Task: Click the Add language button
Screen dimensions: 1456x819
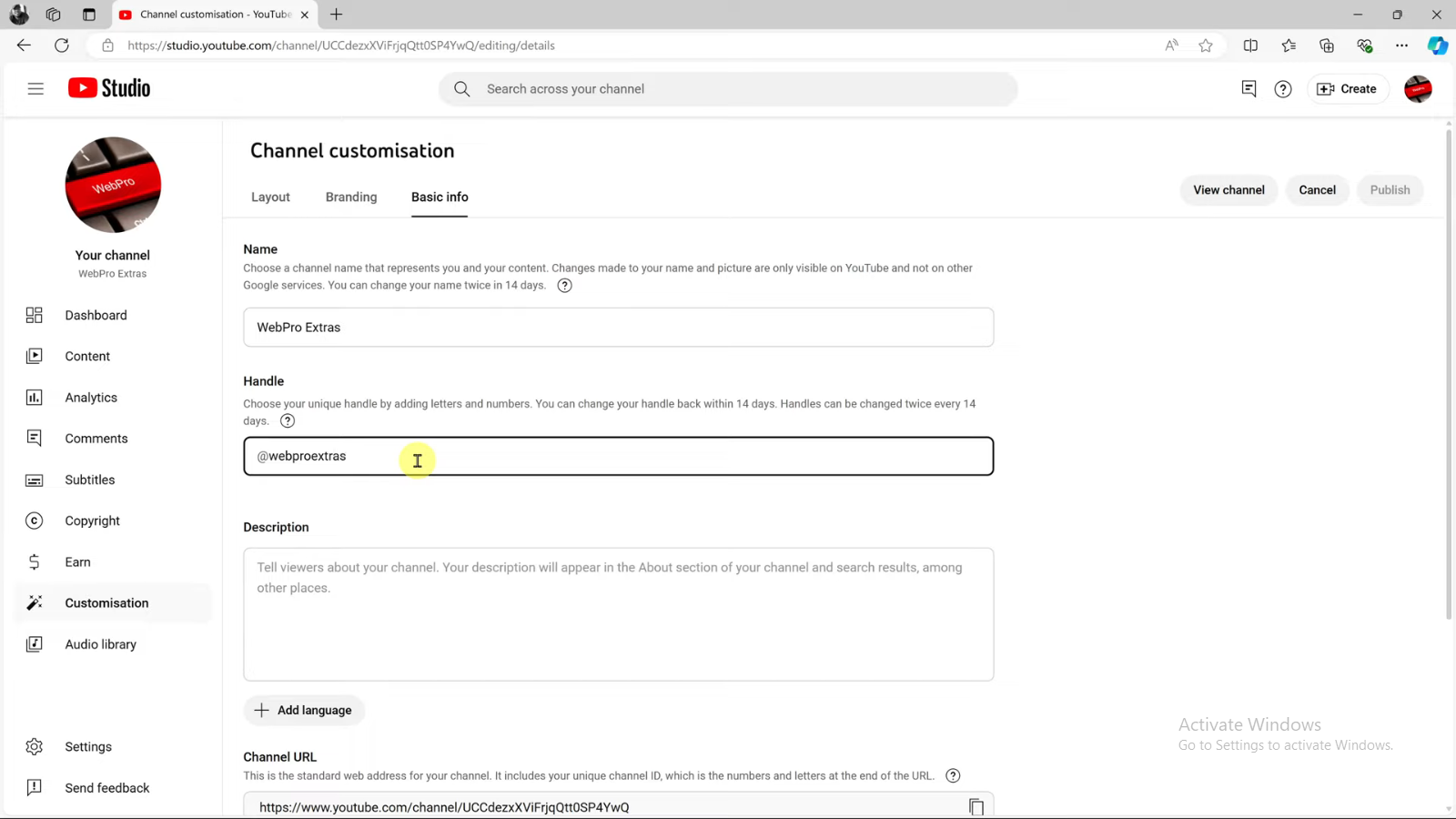Action: (304, 710)
